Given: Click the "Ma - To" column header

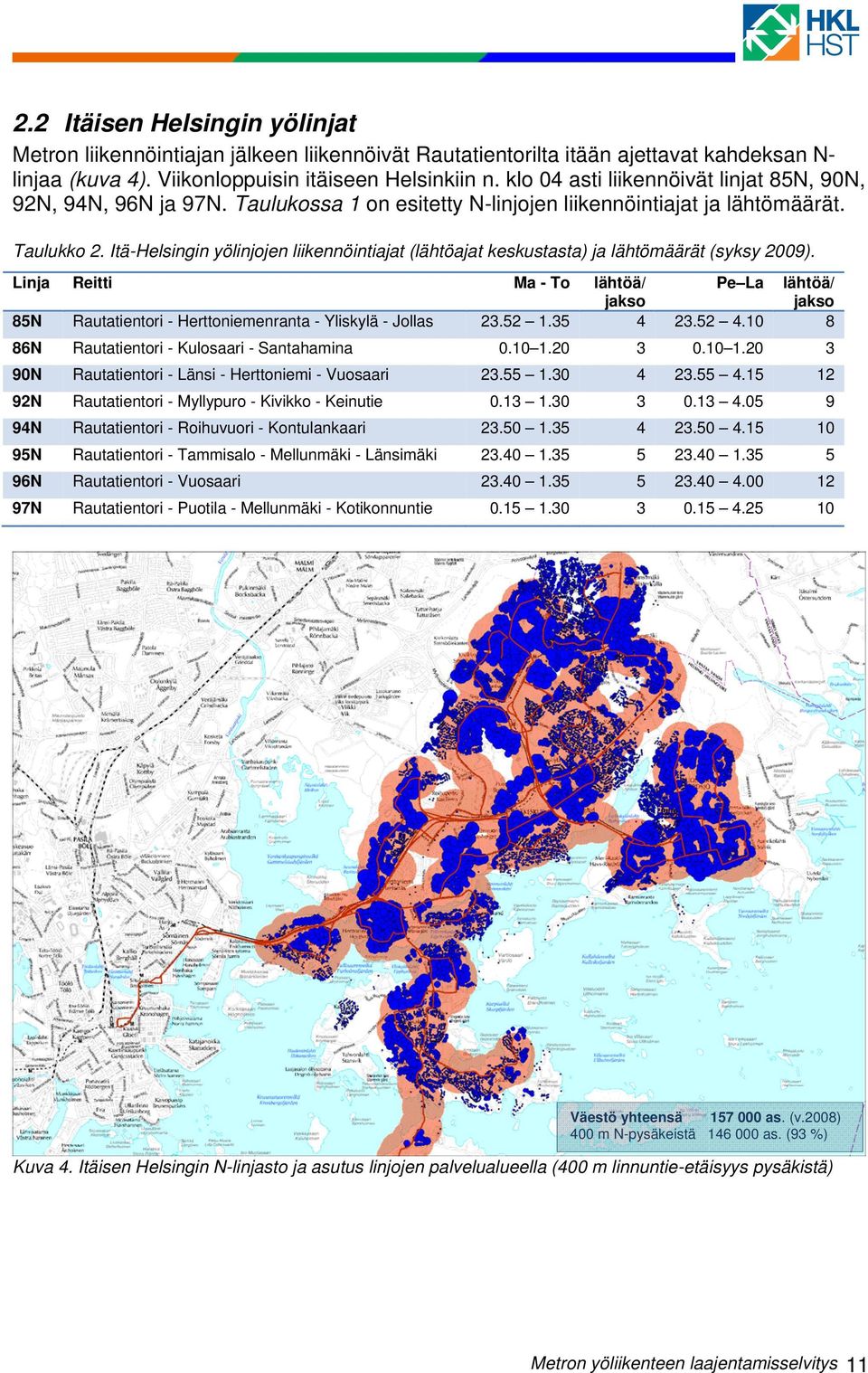Looking at the screenshot, I should (x=542, y=283).
